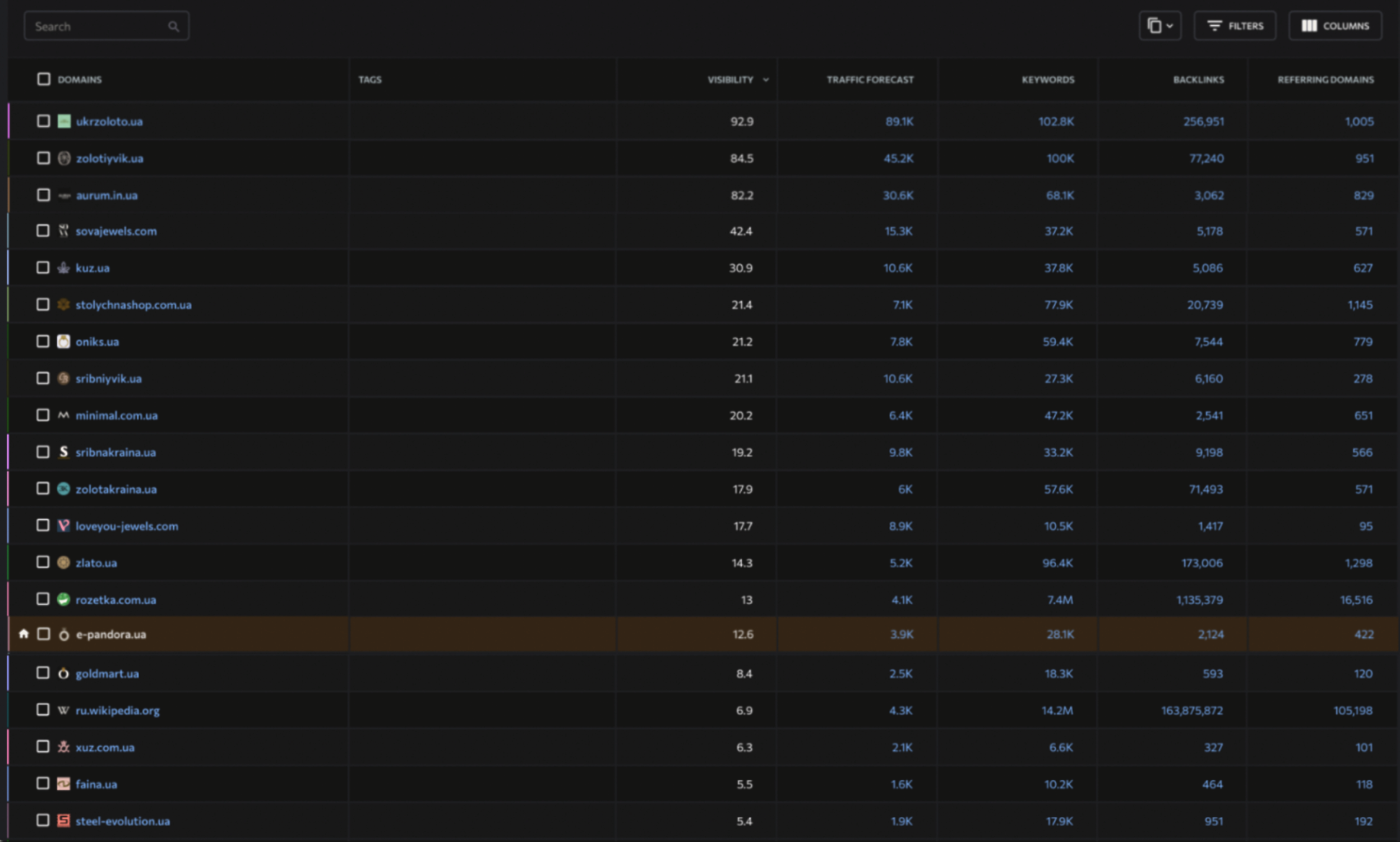Select kuz.ua with its checkbox
This screenshot has height=842, width=1400.
[43, 267]
